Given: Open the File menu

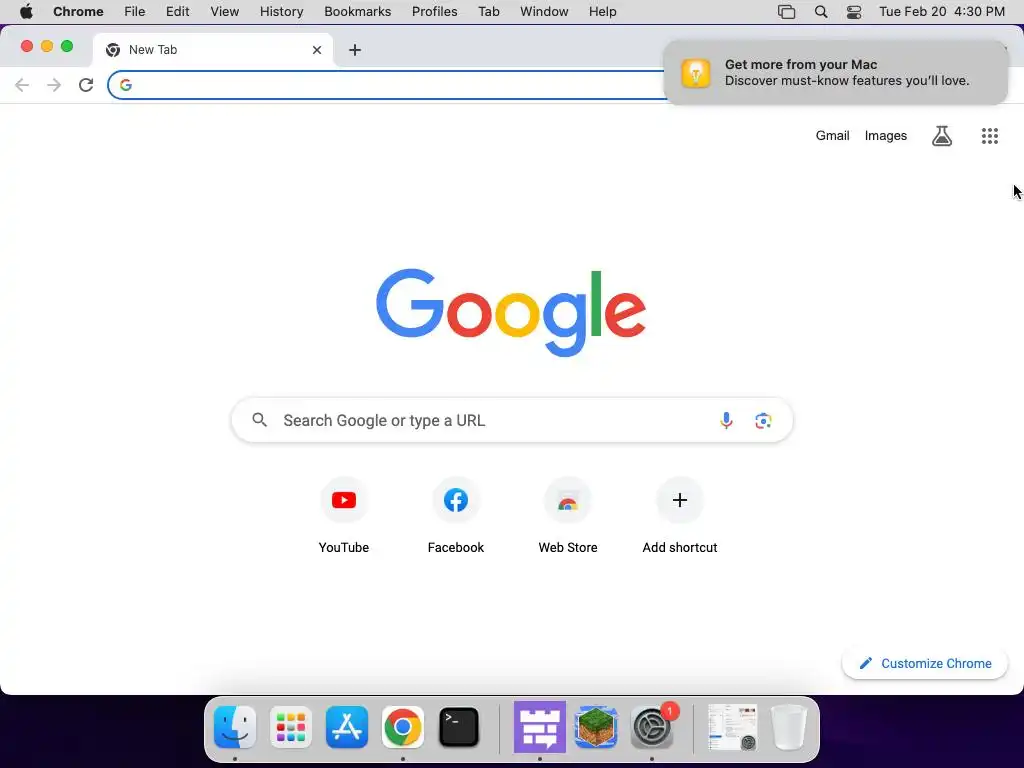Looking at the screenshot, I should tap(135, 12).
